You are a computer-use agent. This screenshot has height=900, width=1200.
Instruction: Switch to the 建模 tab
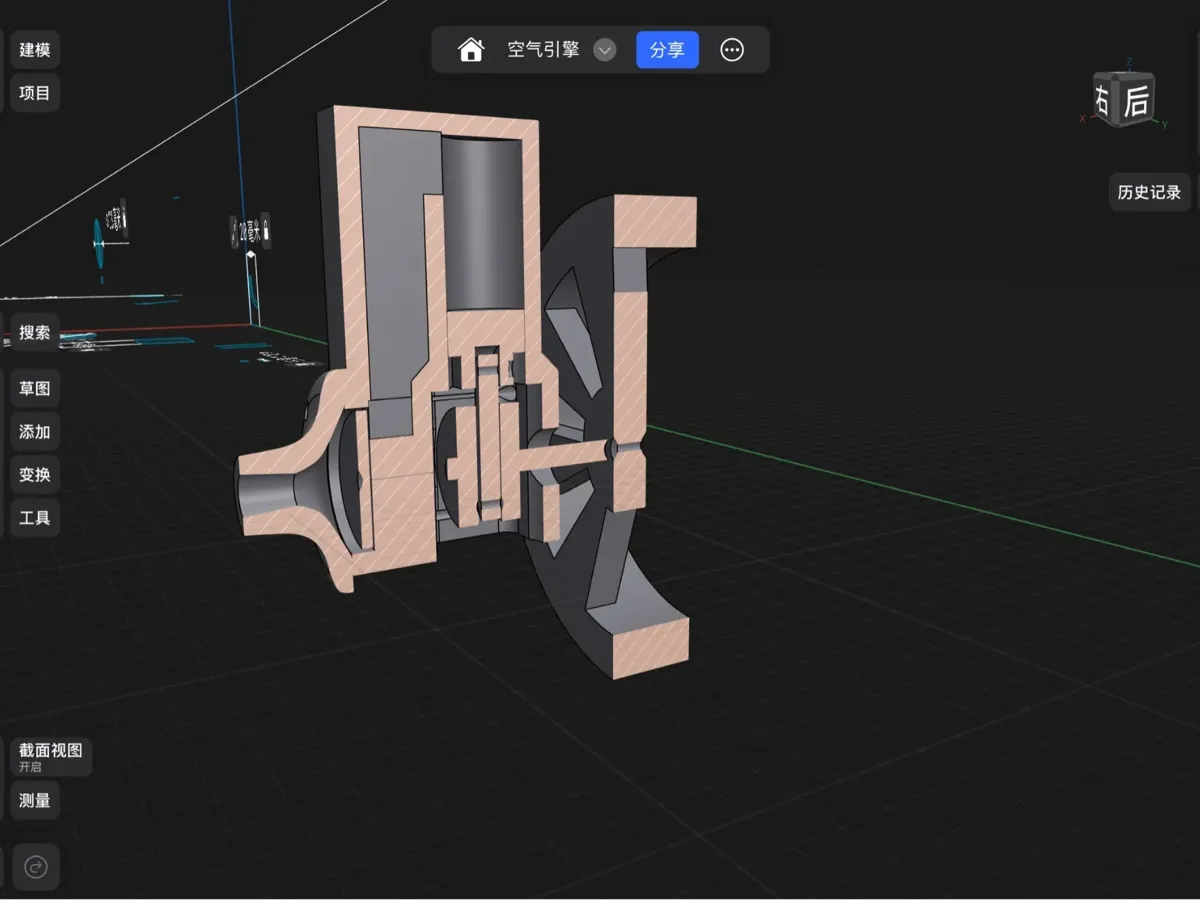click(x=35, y=50)
